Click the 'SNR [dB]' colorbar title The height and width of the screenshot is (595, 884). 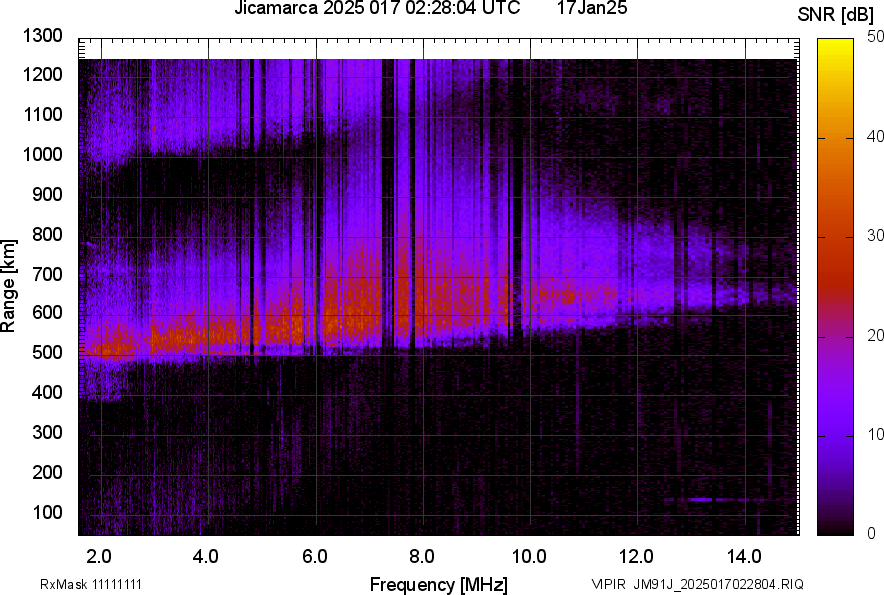pos(836,15)
